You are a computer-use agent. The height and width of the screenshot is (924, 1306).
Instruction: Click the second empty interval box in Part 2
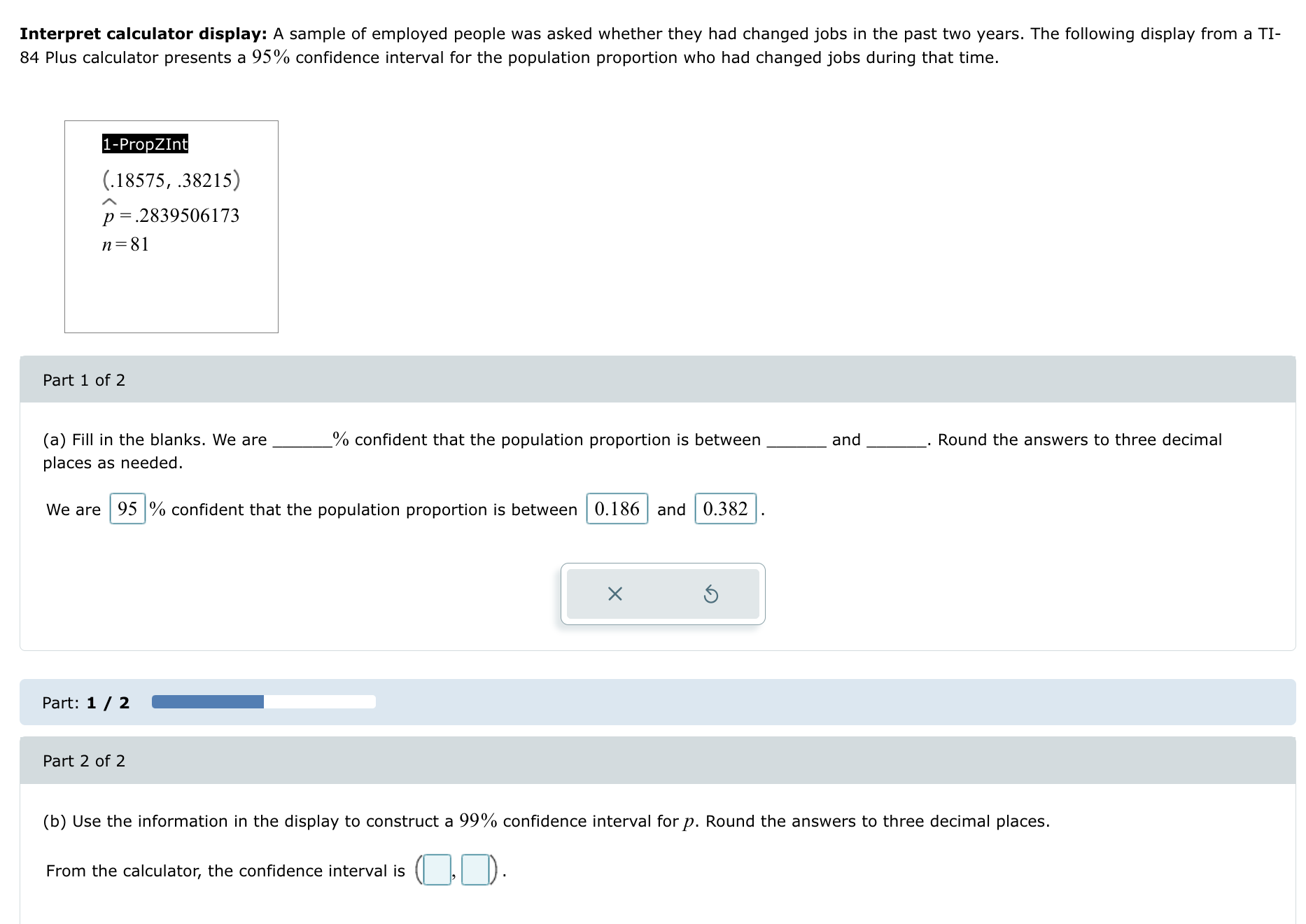[477, 870]
